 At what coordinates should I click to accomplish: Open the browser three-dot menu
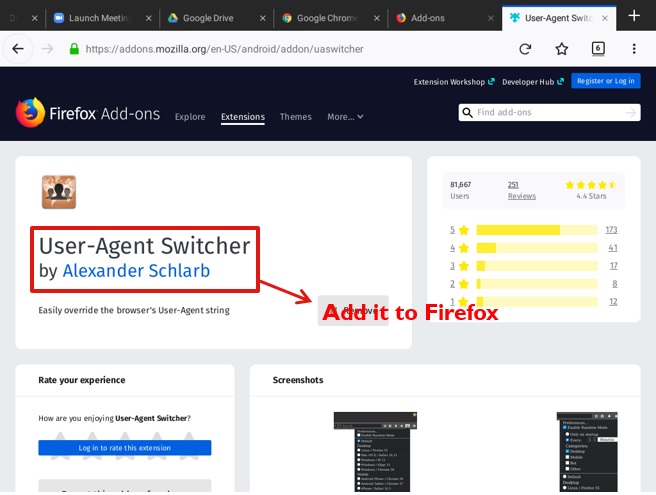pos(634,49)
